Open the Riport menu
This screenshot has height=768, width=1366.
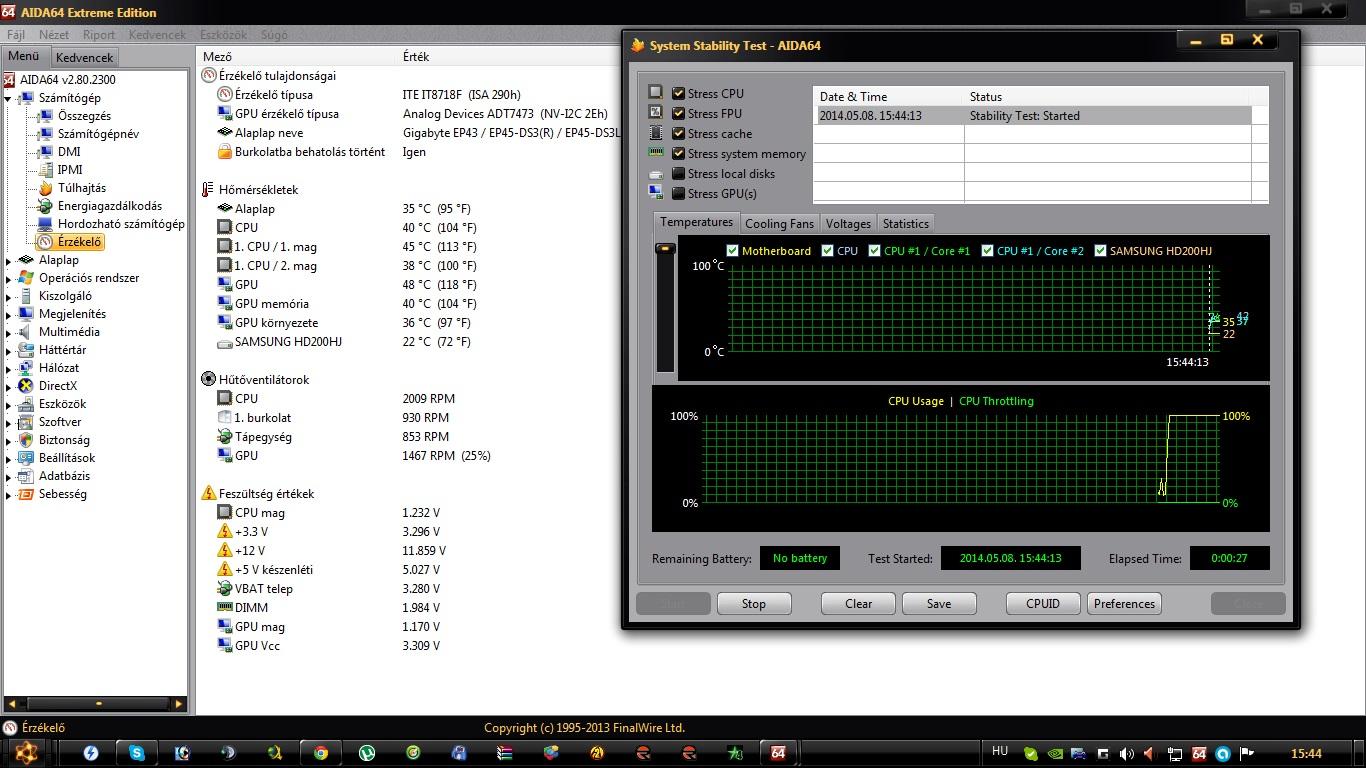coord(98,34)
